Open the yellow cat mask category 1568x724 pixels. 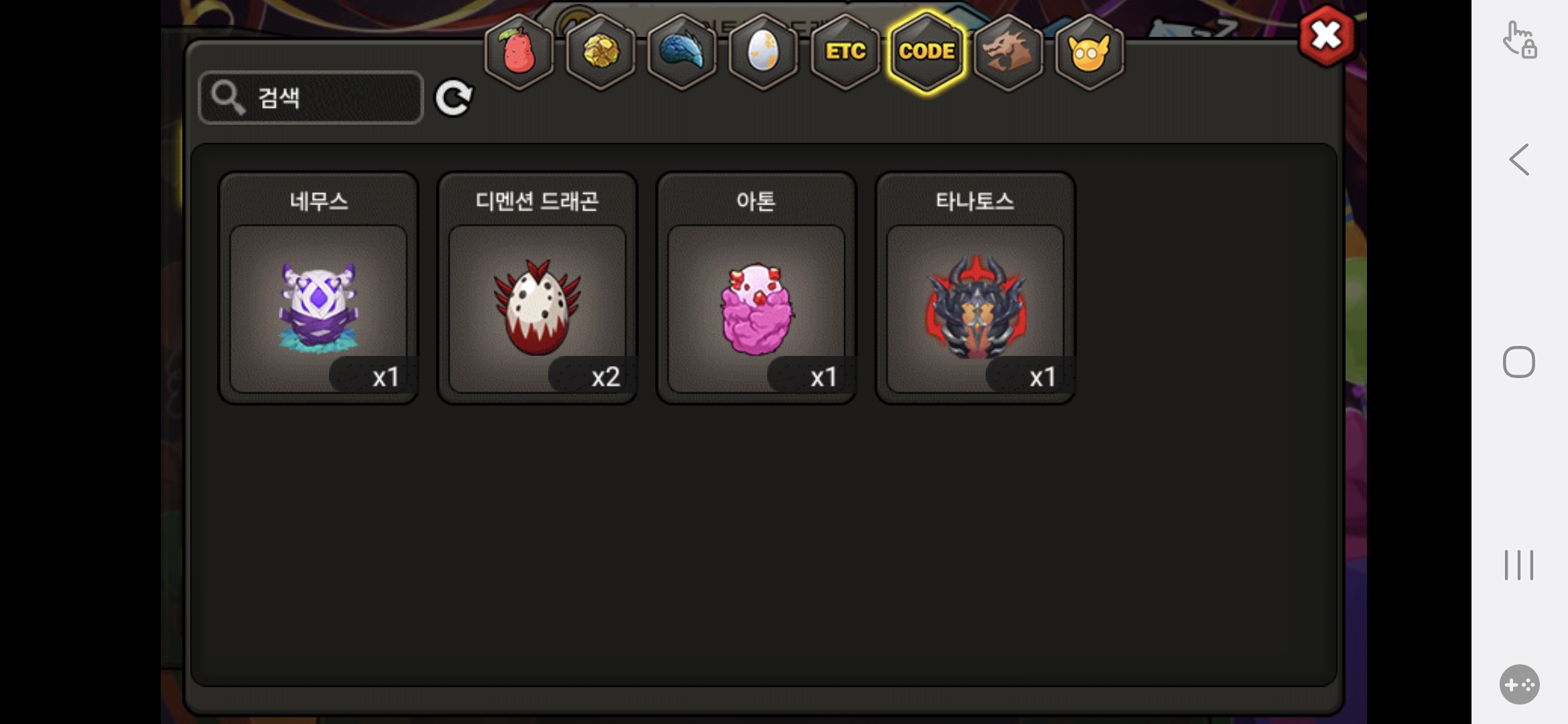click(1090, 52)
